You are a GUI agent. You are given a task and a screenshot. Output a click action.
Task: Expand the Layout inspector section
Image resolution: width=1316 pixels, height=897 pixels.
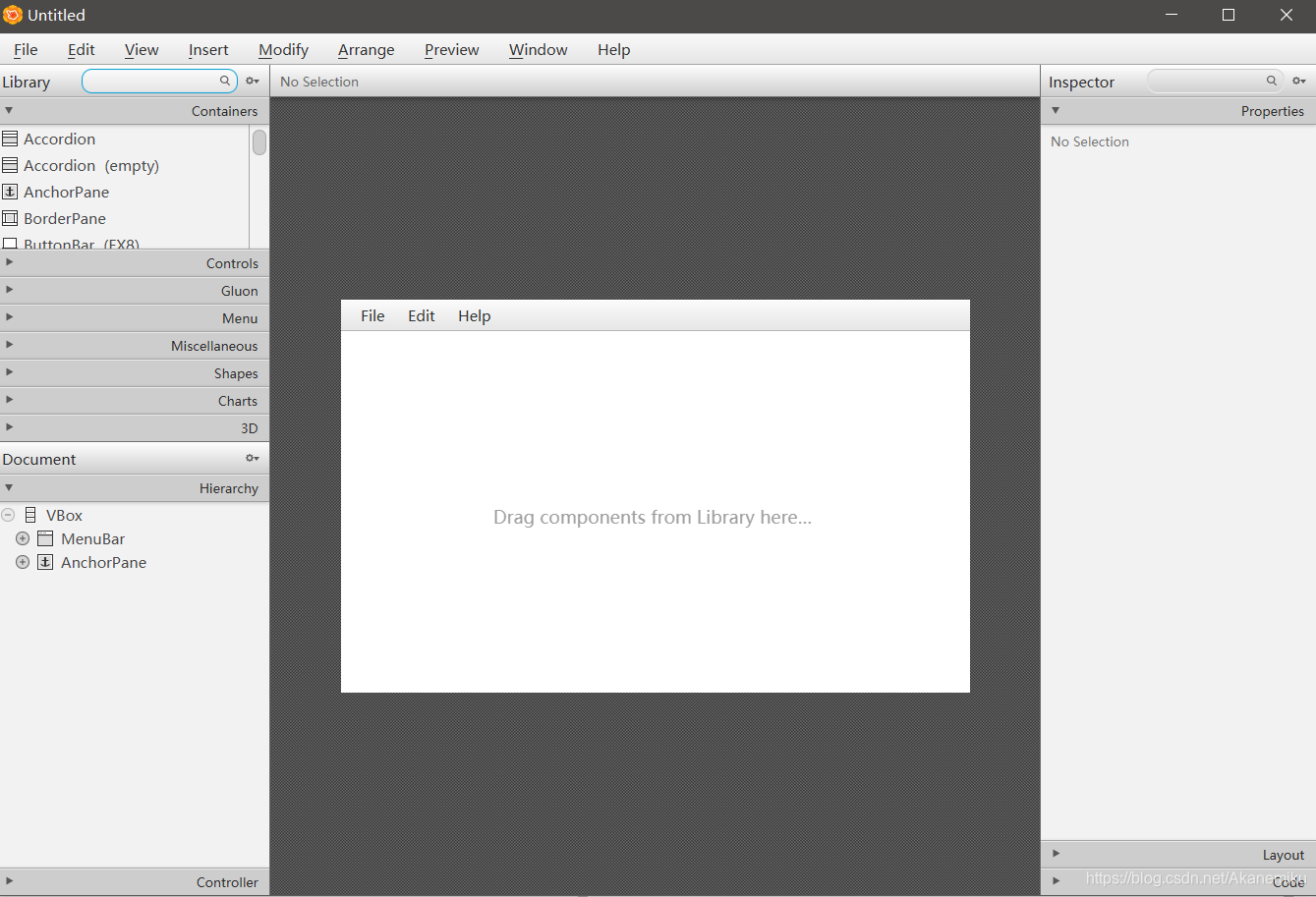click(x=1056, y=854)
